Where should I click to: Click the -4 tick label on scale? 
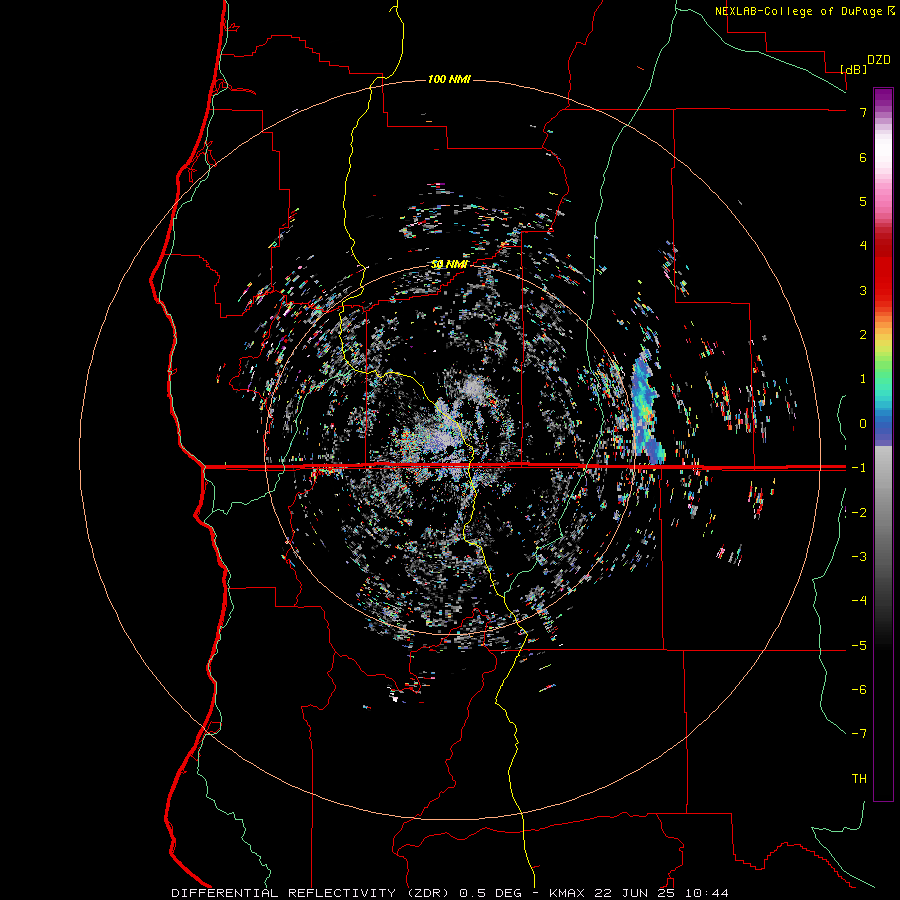pos(859,601)
